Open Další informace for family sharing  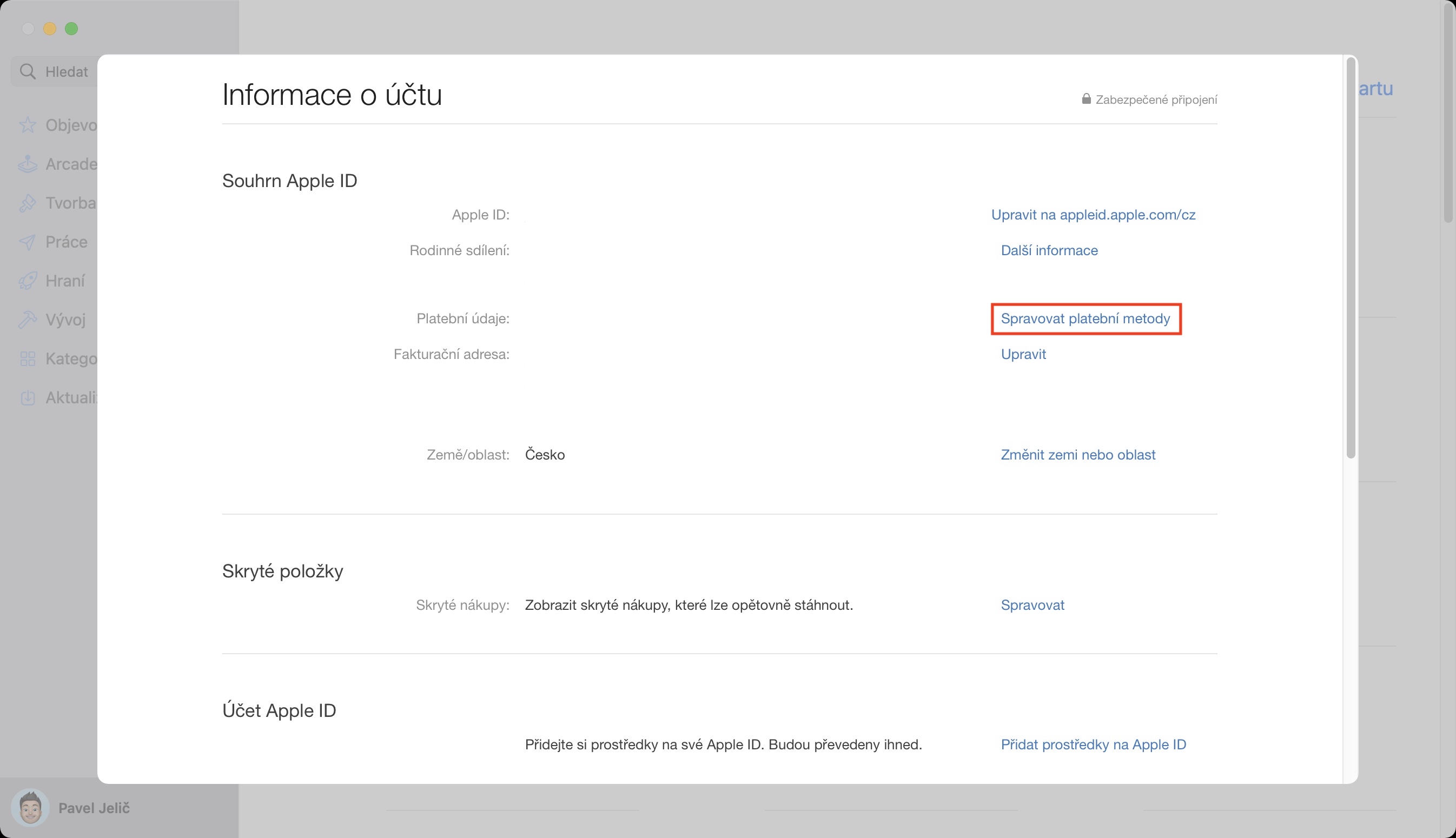[x=1049, y=250]
